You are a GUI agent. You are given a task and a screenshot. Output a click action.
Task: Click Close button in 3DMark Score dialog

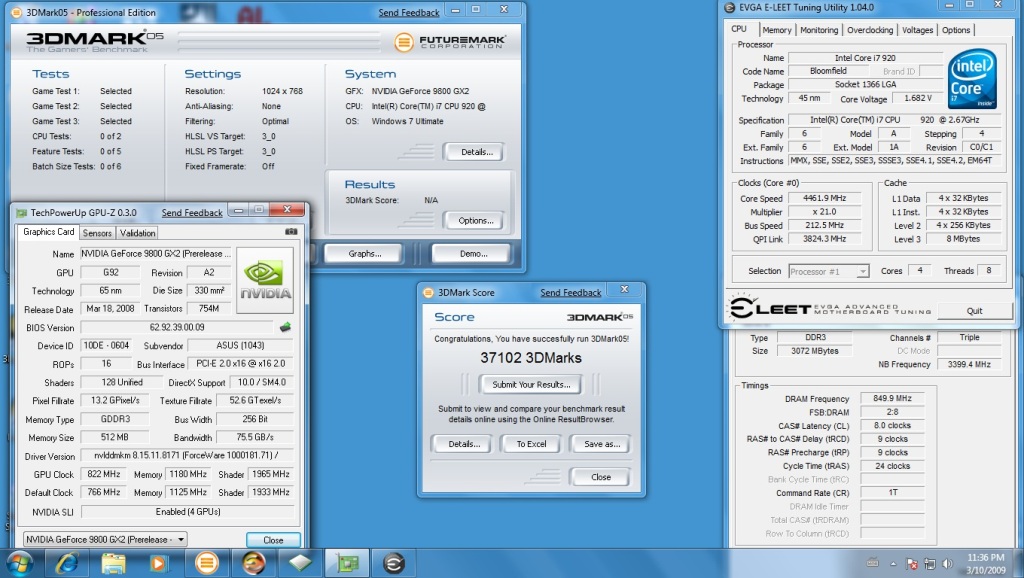(x=600, y=477)
